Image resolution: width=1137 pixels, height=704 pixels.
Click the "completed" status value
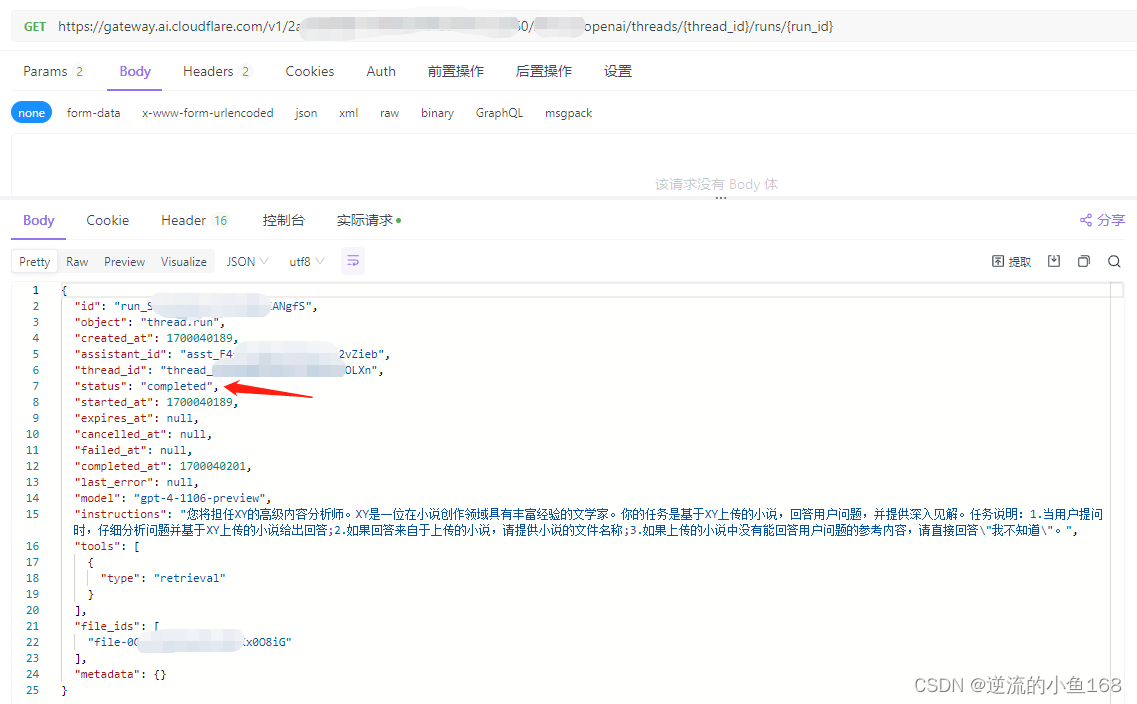click(x=177, y=386)
